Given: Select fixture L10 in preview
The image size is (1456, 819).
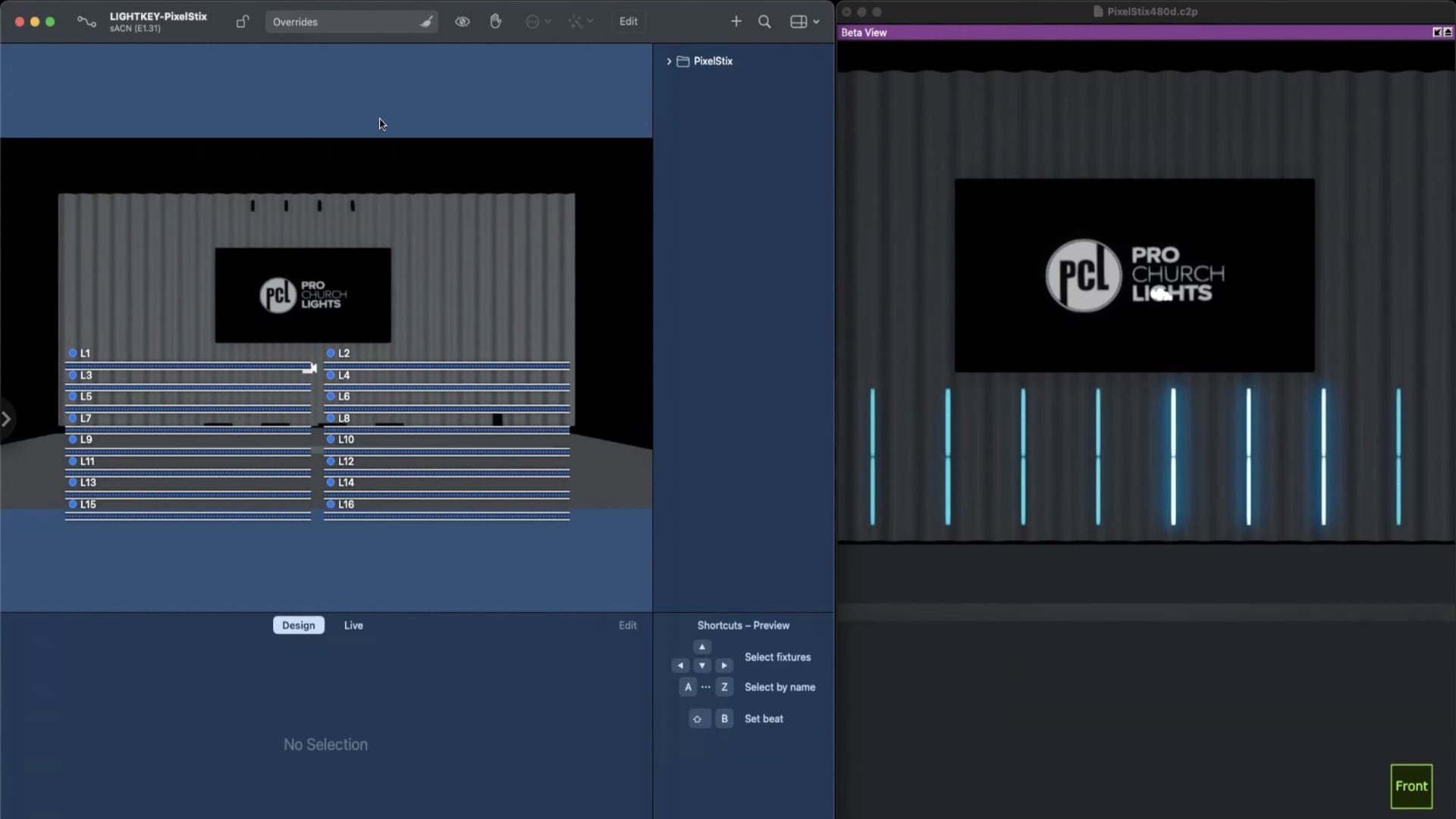Looking at the screenshot, I should 340,439.
